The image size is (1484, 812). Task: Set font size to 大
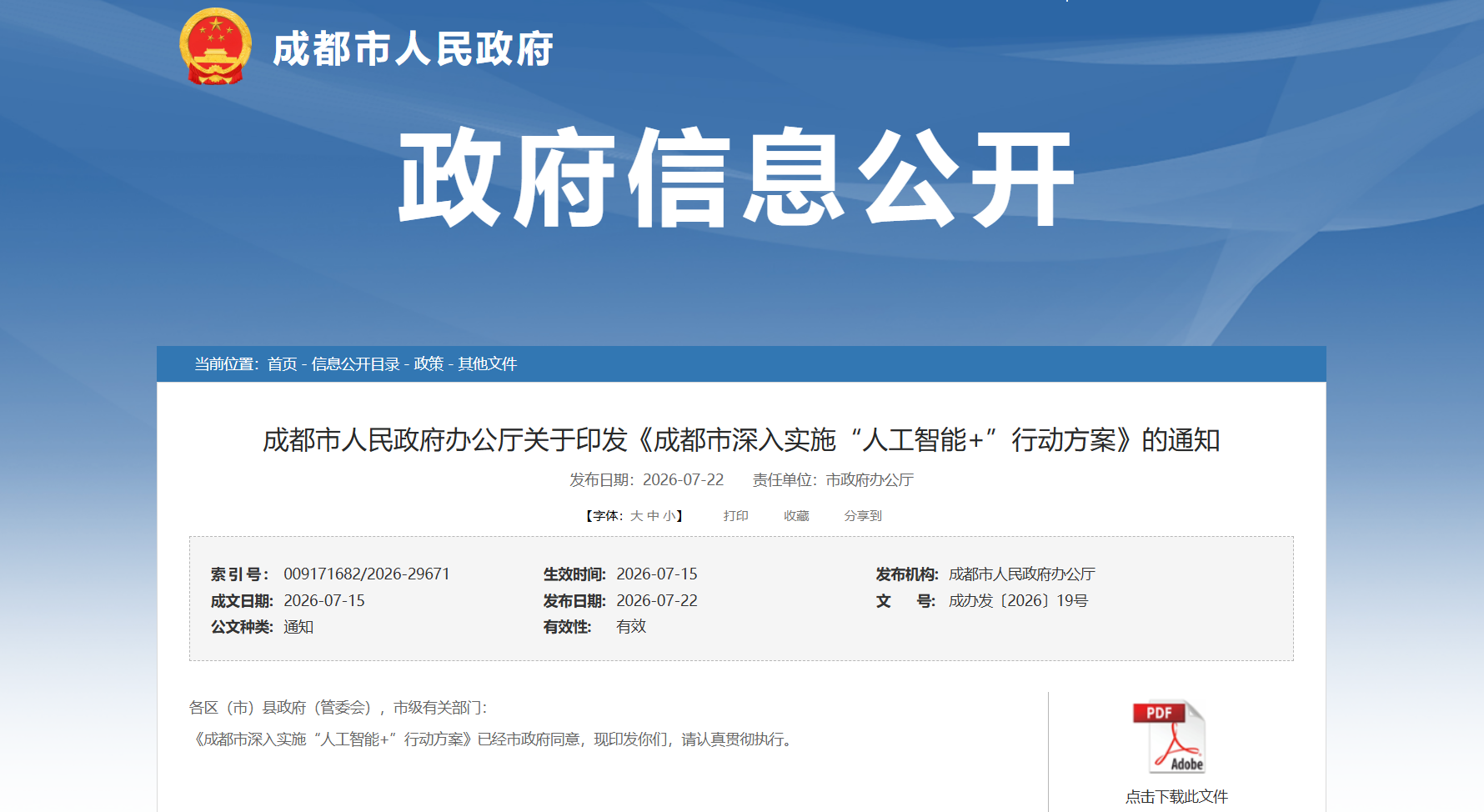point(636,516)
